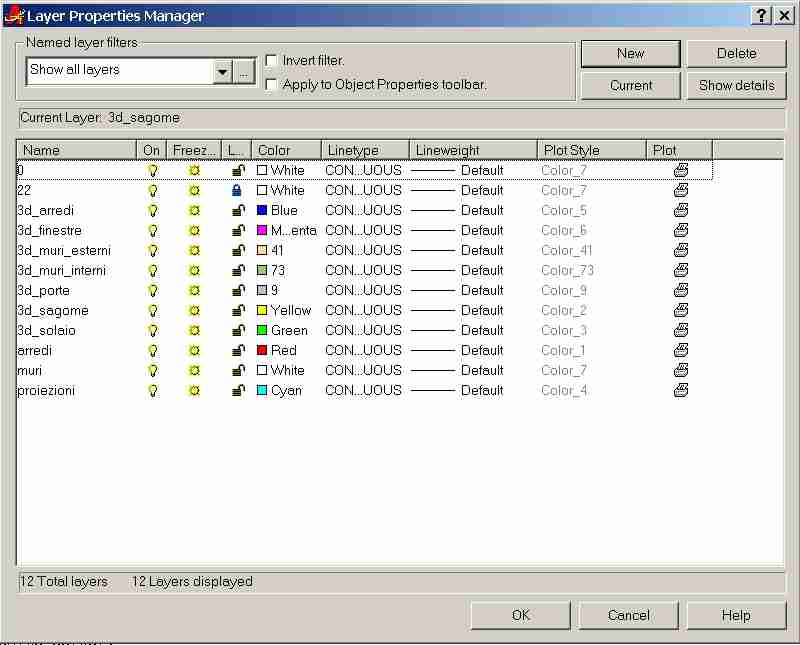Toggle the plot printer icon for layer 0
800x645 pixels.
681,170
